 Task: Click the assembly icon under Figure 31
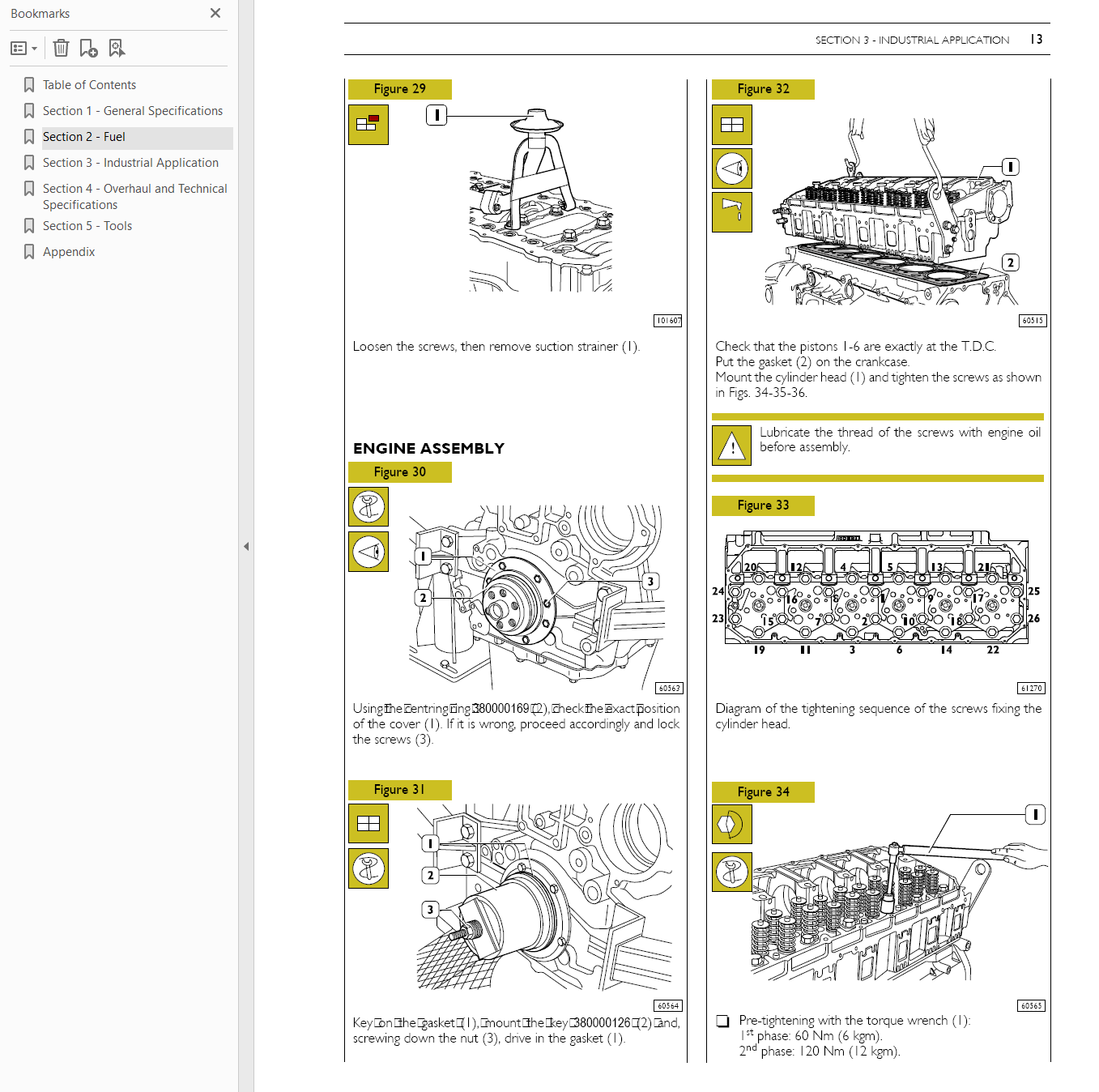click(x=368, y=824)
